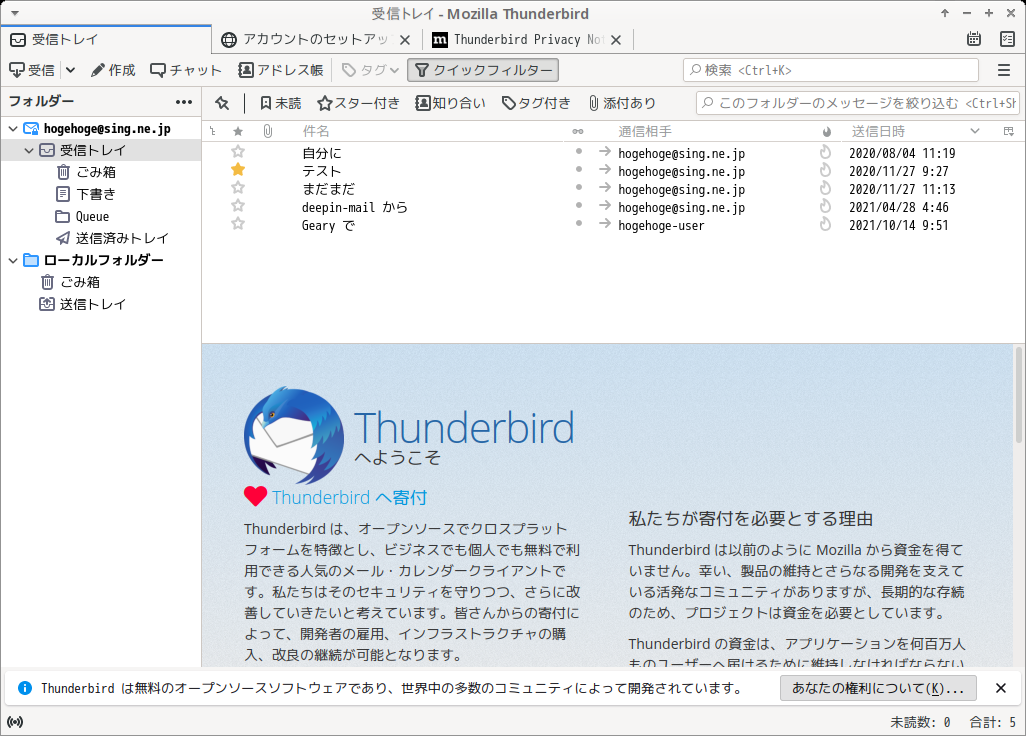Screen dimensions: 1026x736
Task: Click the online status icon in status bar
Action: point(15,722)
